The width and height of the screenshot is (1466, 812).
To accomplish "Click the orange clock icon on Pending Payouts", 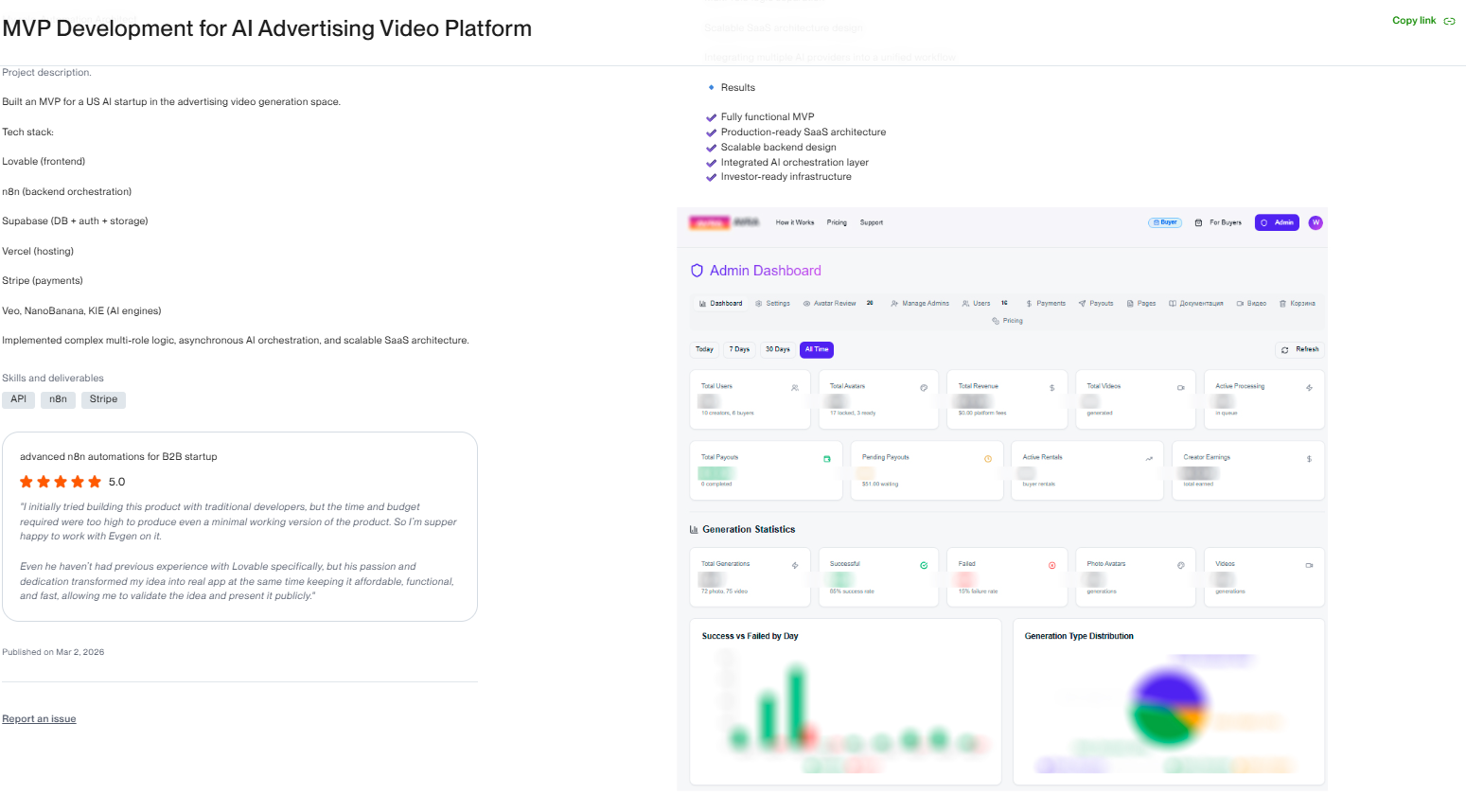I will pos(988,458).
